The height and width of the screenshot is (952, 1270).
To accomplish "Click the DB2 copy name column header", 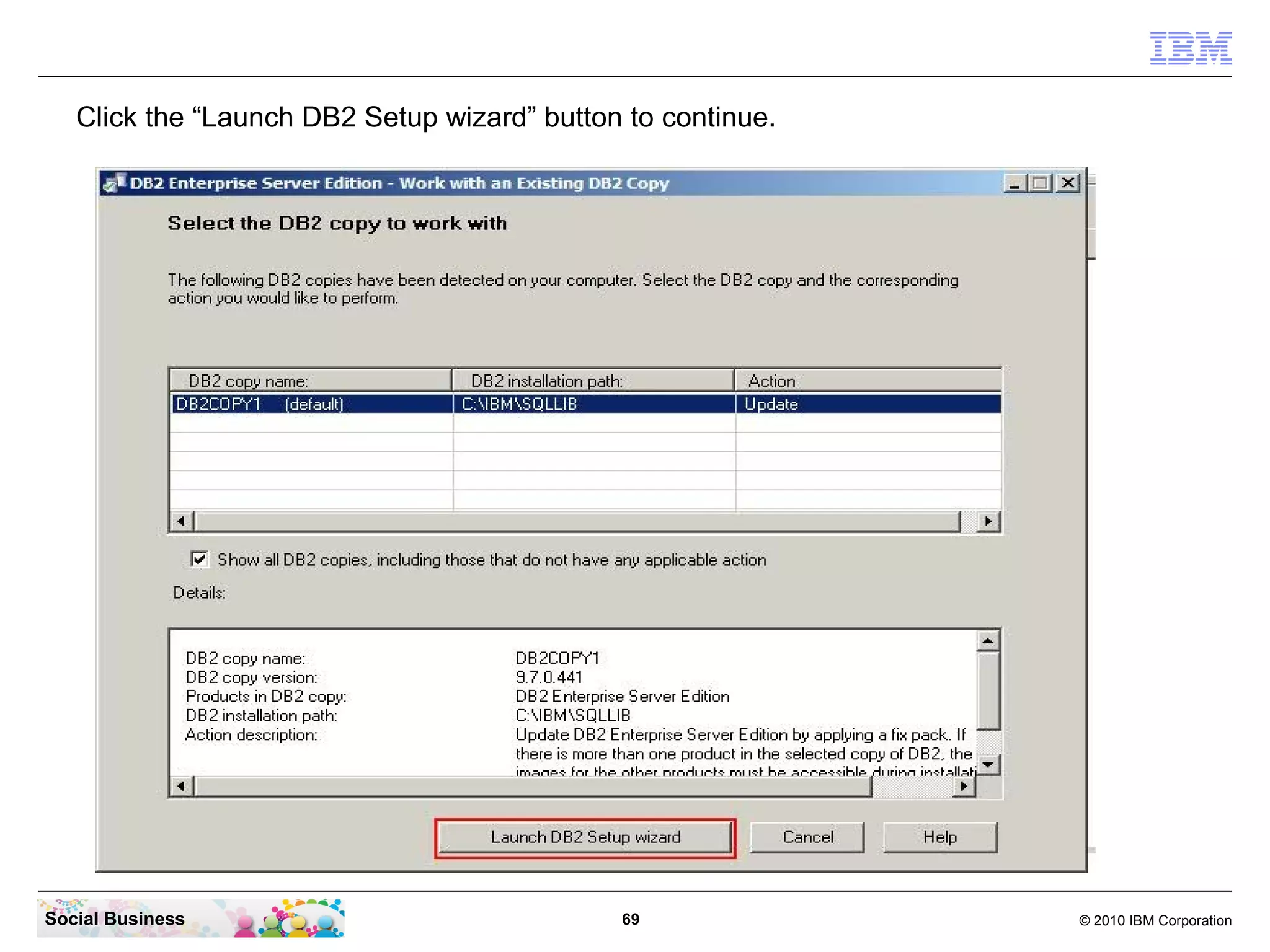I will point(311,381).
